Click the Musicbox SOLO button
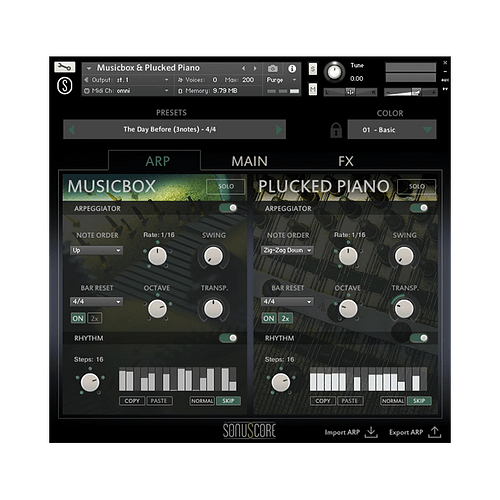Screen dimensions: 500x500 tap(226, 187)
